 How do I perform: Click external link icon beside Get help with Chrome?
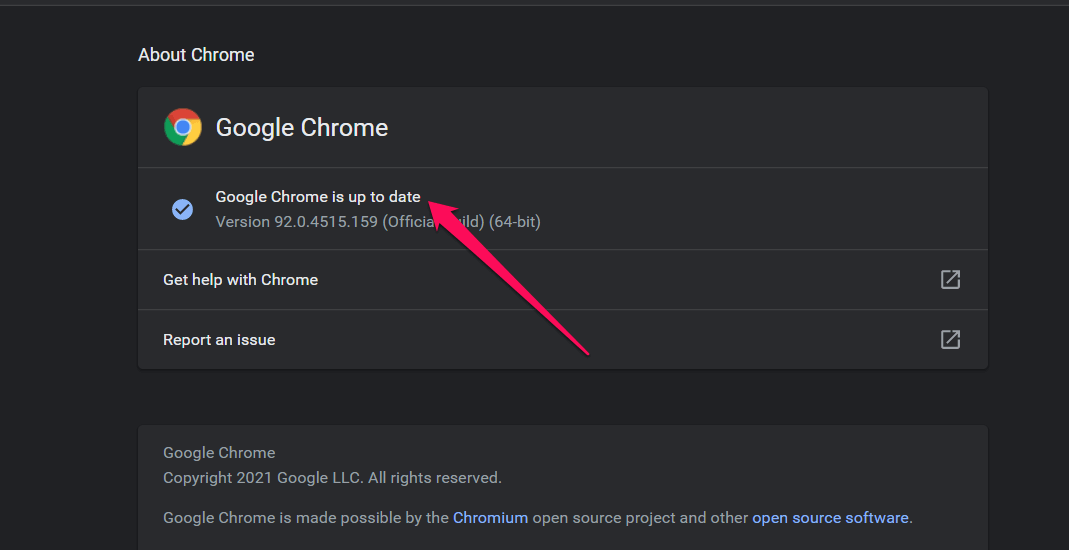[x=950, y=280]
